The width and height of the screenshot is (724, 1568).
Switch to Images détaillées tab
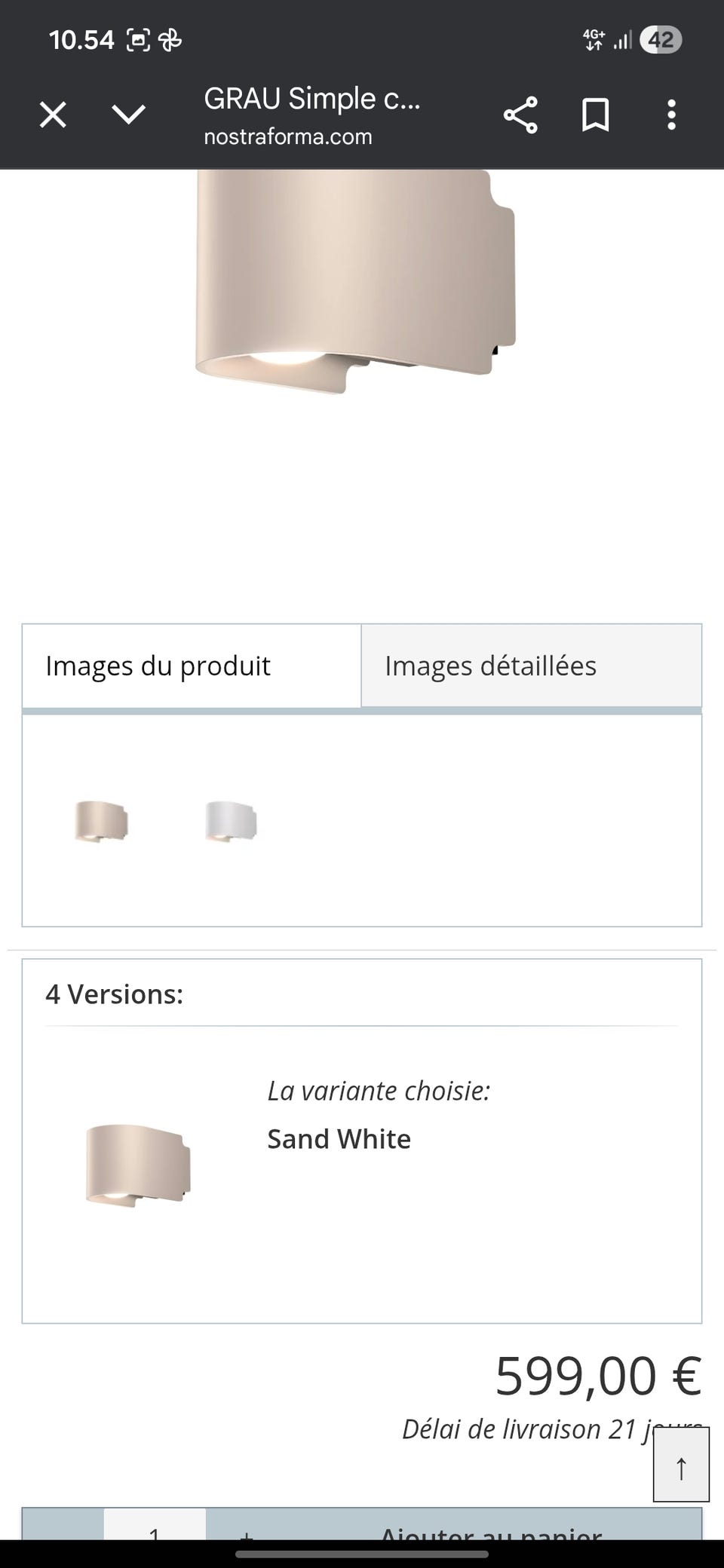point(531,666)
